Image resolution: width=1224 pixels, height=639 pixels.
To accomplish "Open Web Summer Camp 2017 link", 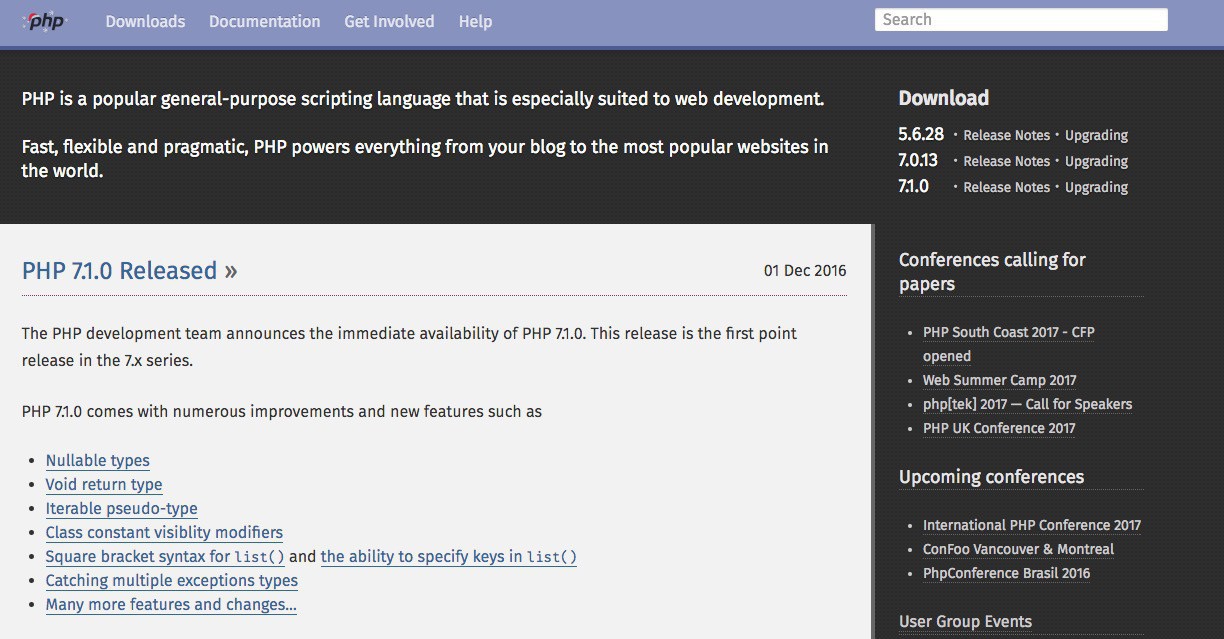I will pyautogui.click(x=999, y=380).
